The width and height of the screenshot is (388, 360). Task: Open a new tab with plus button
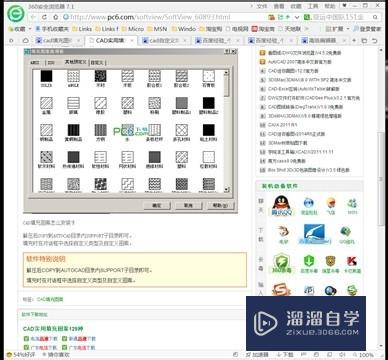355,41
